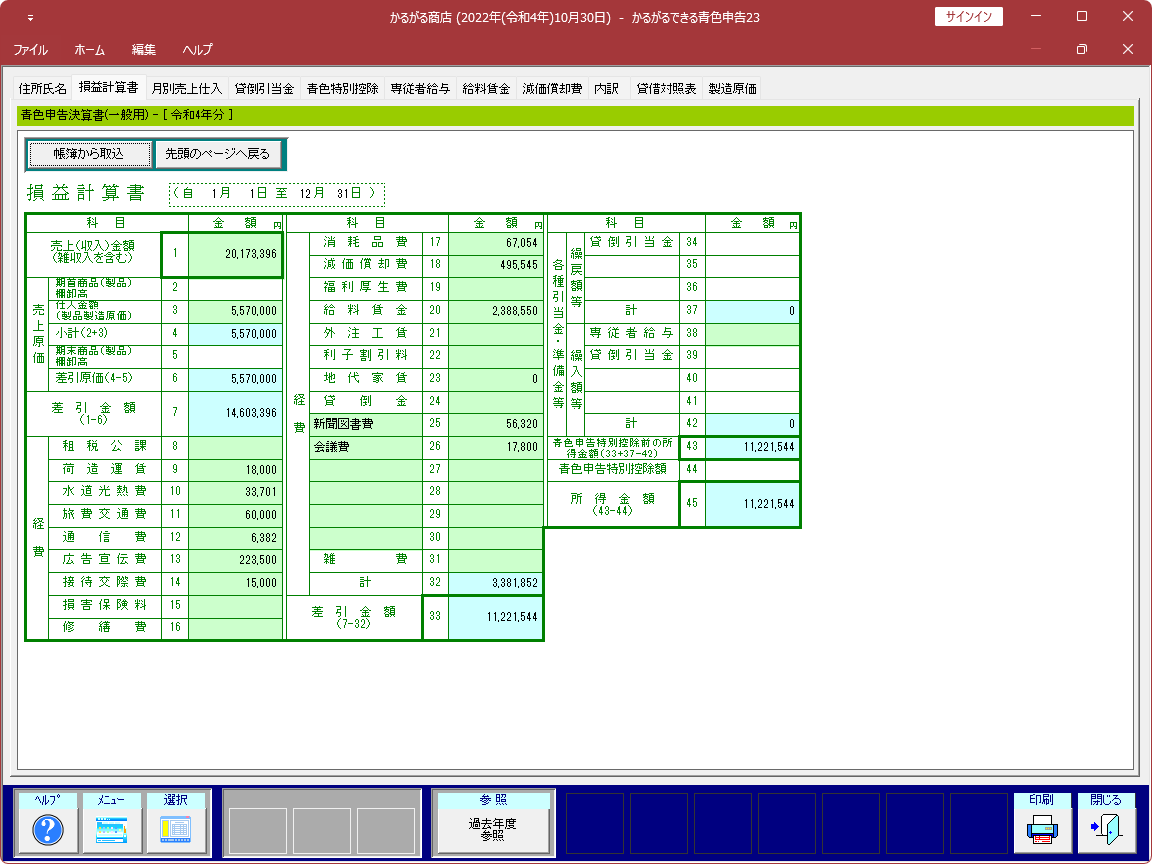The width and height of the screenshot is (1152, 864).
Task: Open the 内訳 tab
Action: coord(607,88)
